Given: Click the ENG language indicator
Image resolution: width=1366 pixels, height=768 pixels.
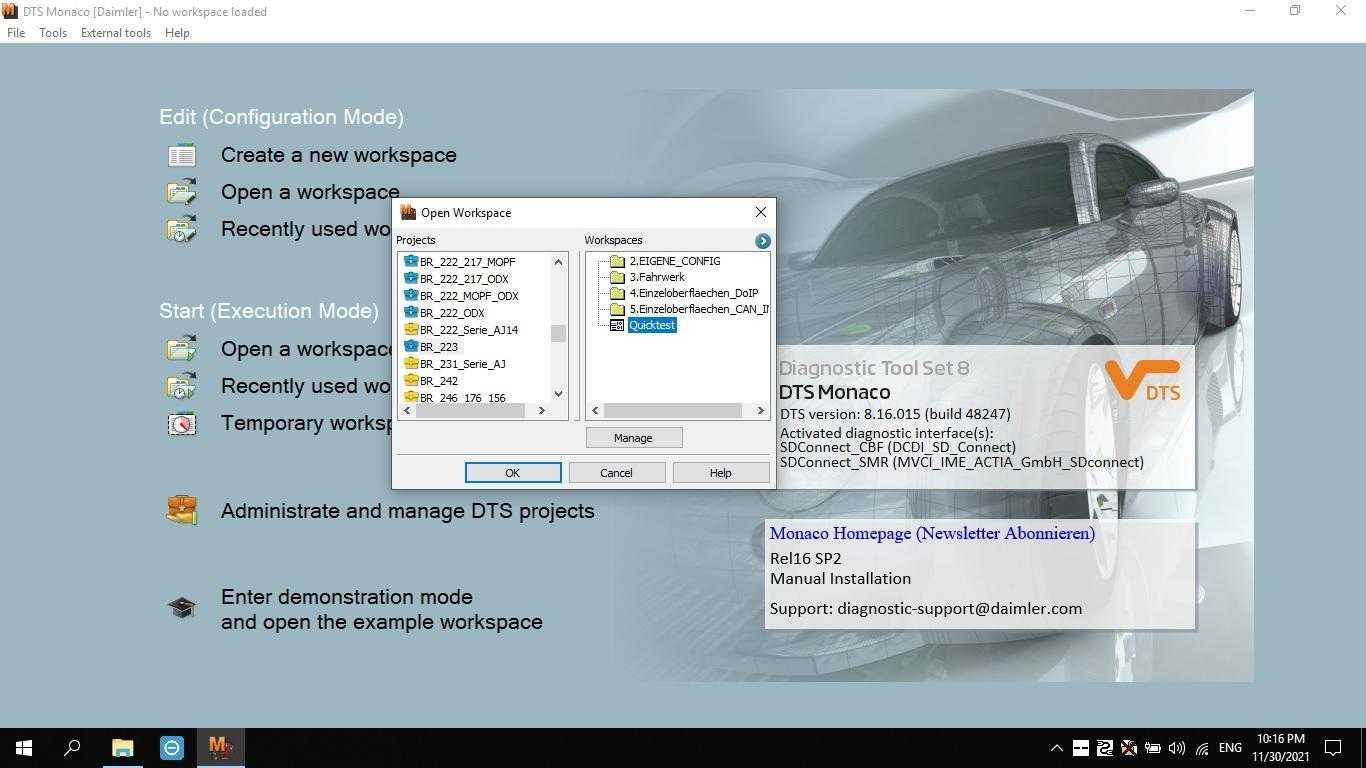Looking at the screenshot, I should click(x=1230, y=748).
